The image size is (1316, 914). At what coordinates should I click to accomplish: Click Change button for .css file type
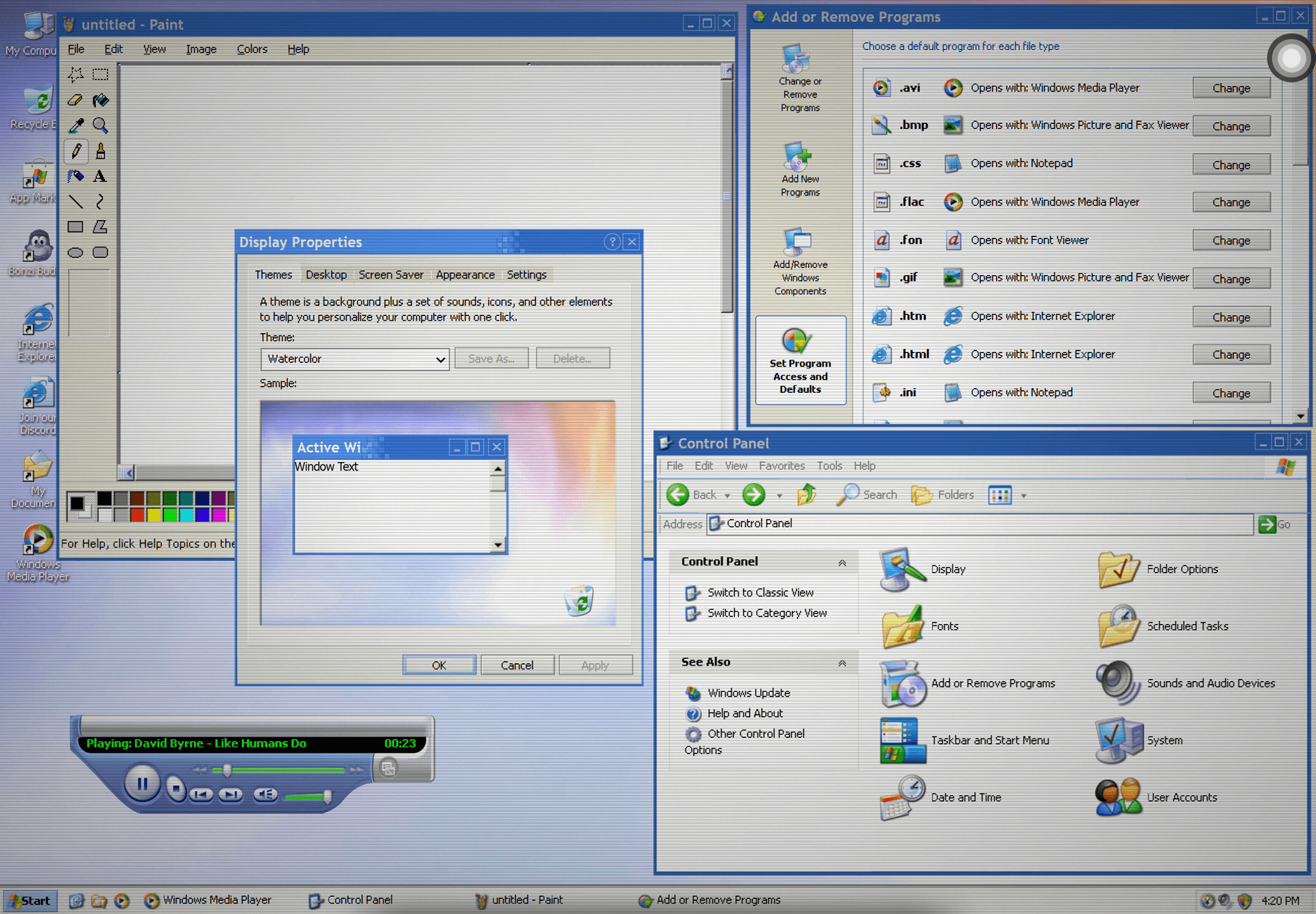click(x=1230, y=165)
